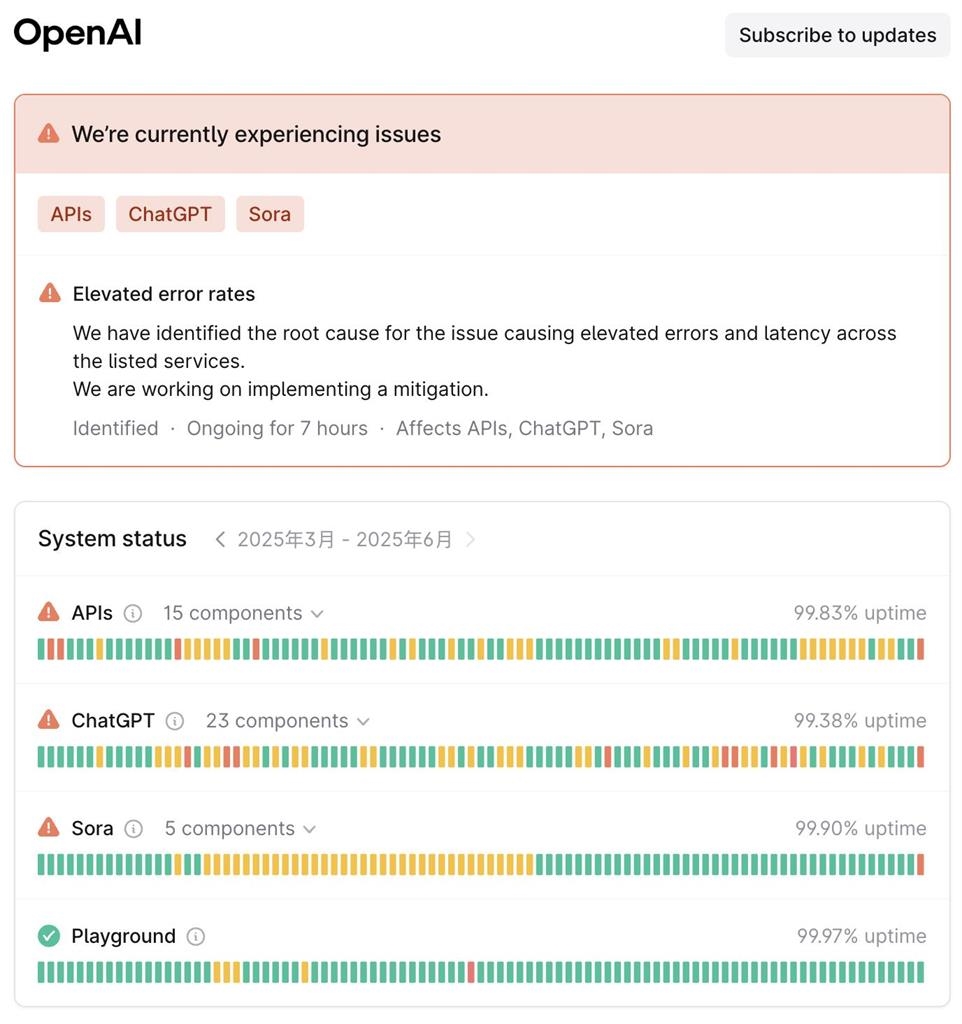Click the Playground info circle icon

[x=196, y=937]
